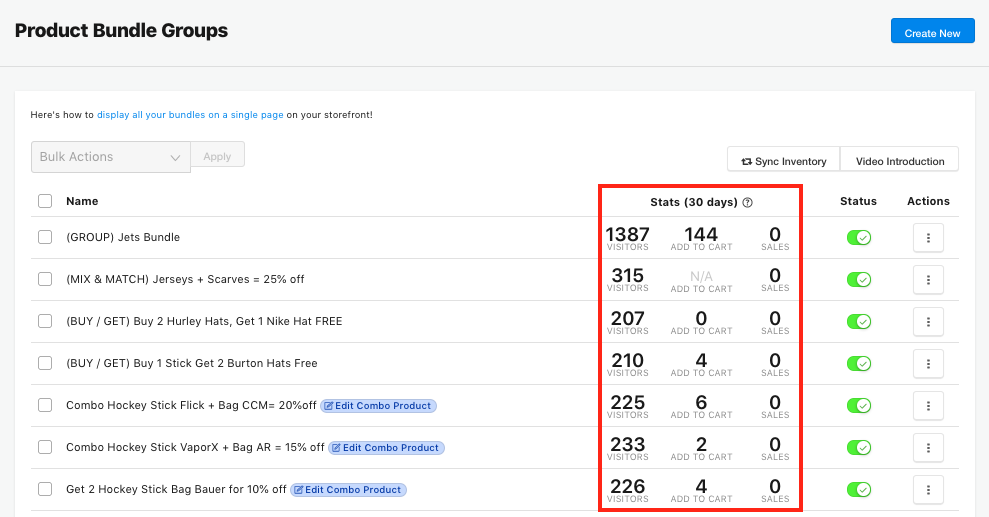Edit Combo Product for Stick Flick + Bag CCM
Image resolution: width=989 pixels, height=517 pixels.
coord(378,406)
